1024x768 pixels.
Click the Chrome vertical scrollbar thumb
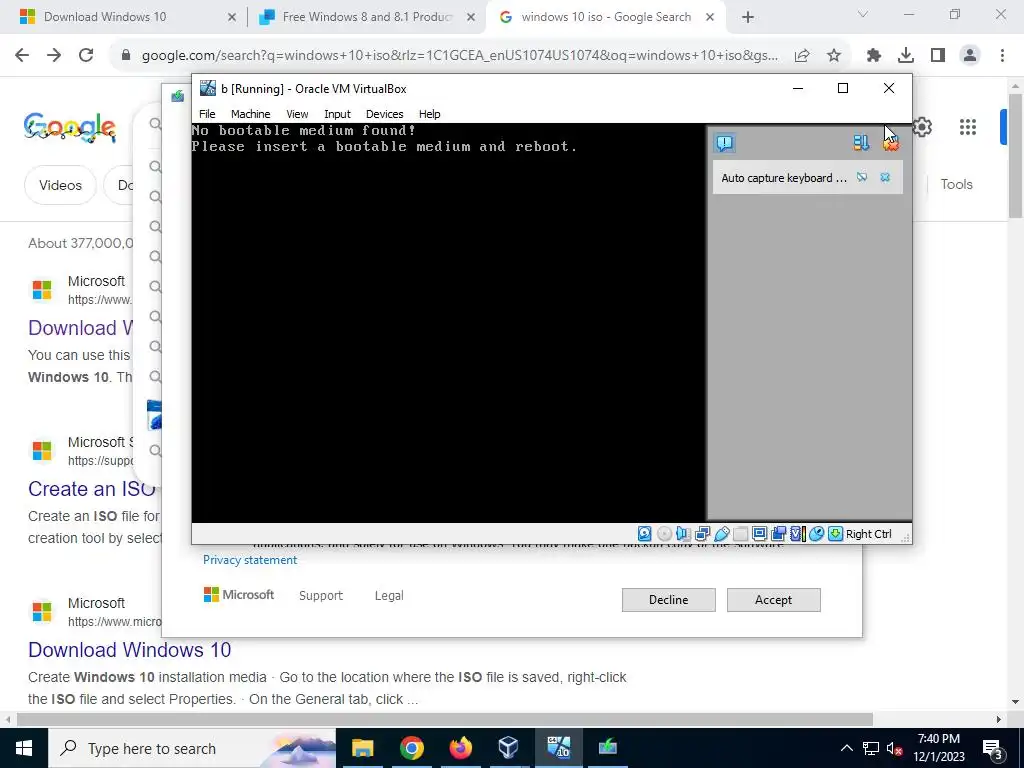[1016, 155]
